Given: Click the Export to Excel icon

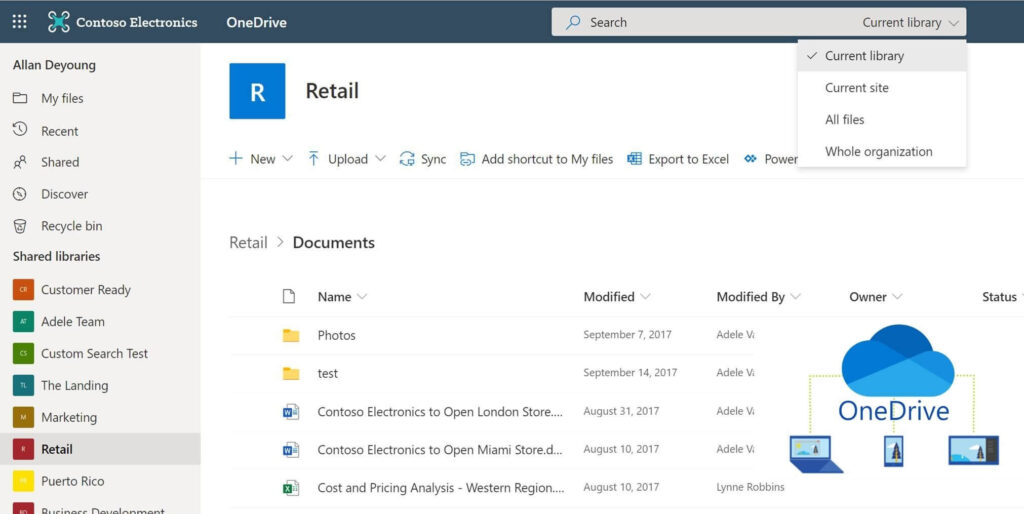Looking at the screenshot, I should coord(634,159).
